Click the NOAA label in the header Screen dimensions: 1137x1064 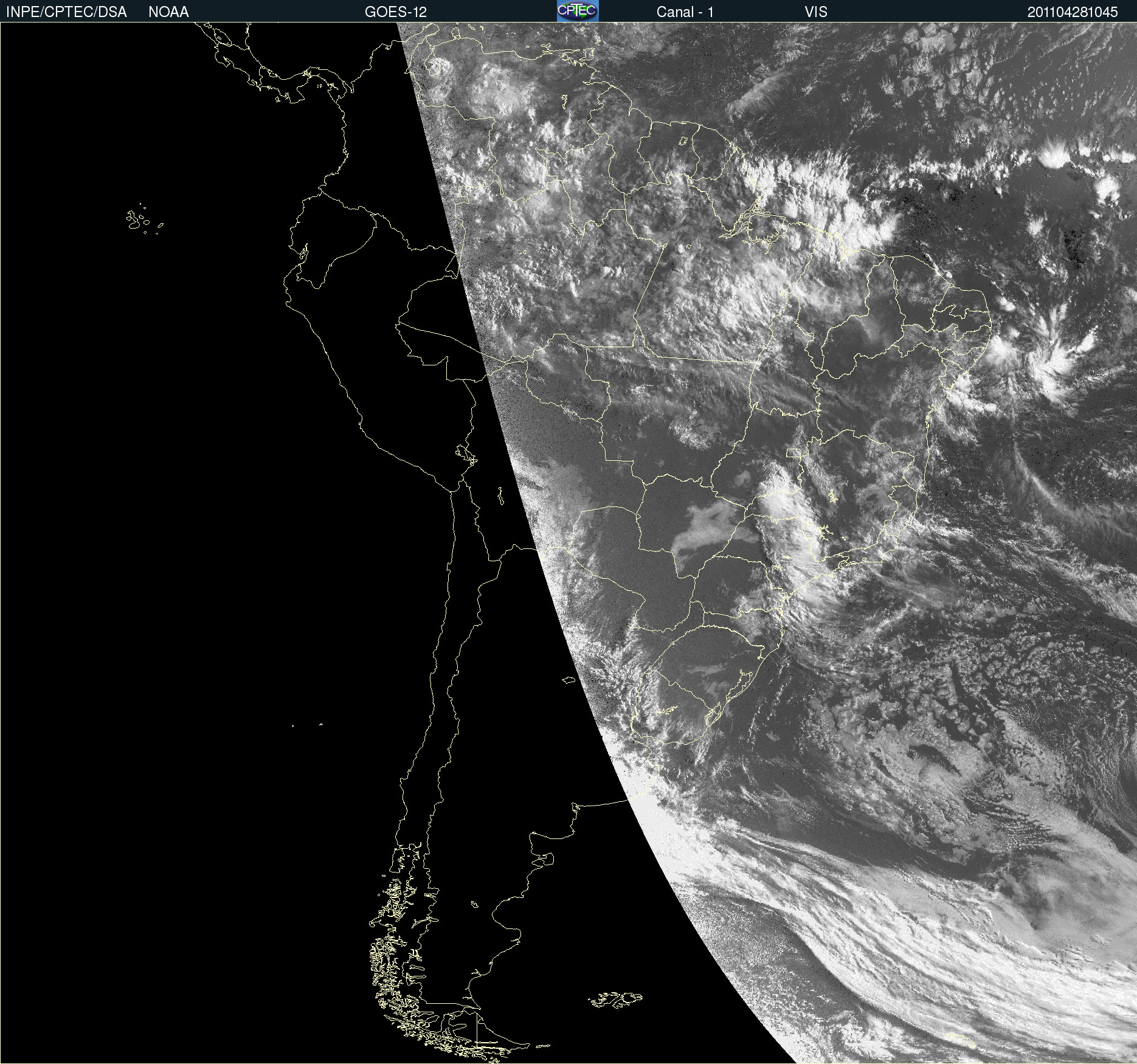168,12
